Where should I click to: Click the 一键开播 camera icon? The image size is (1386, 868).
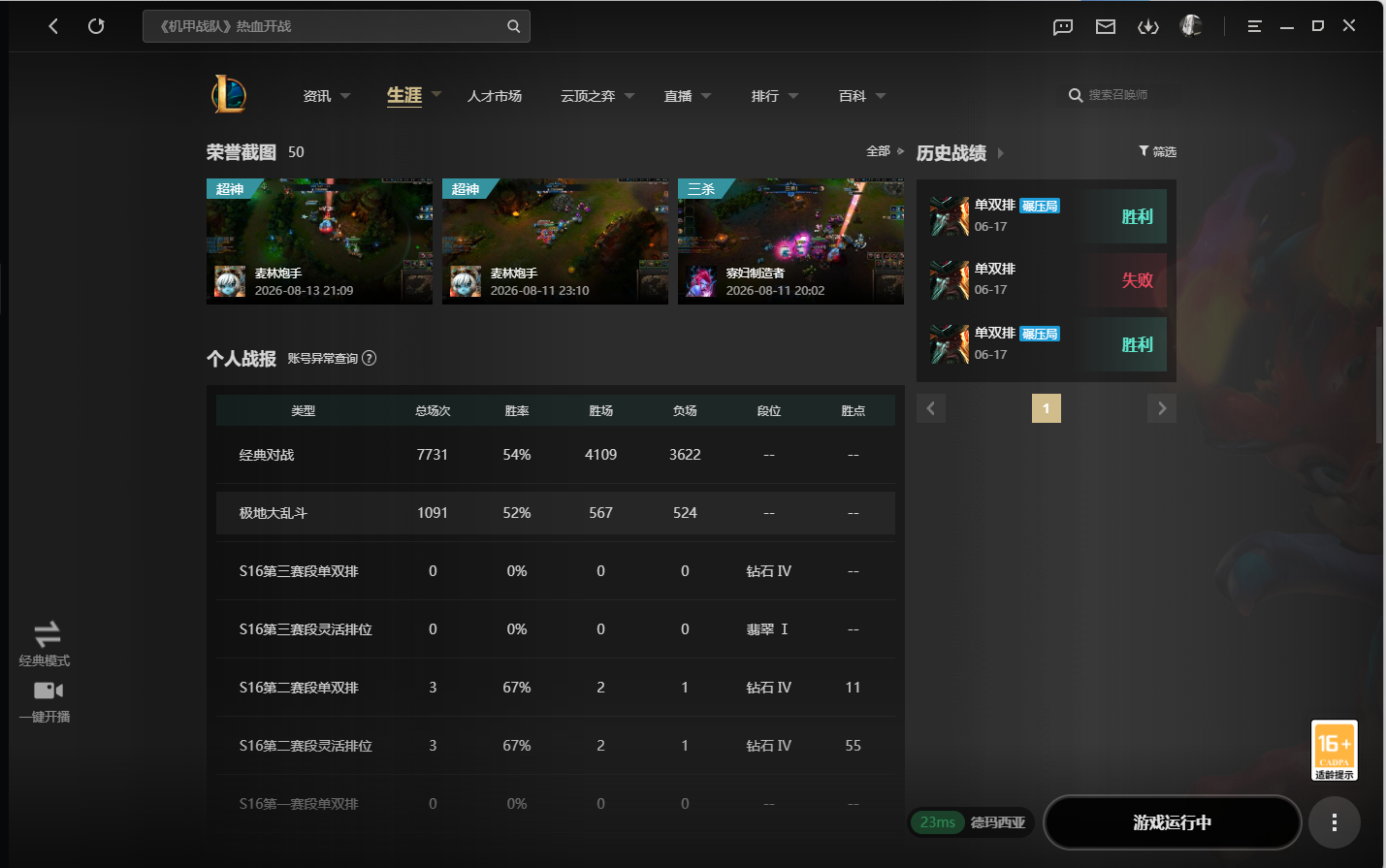tap(48, 691)
